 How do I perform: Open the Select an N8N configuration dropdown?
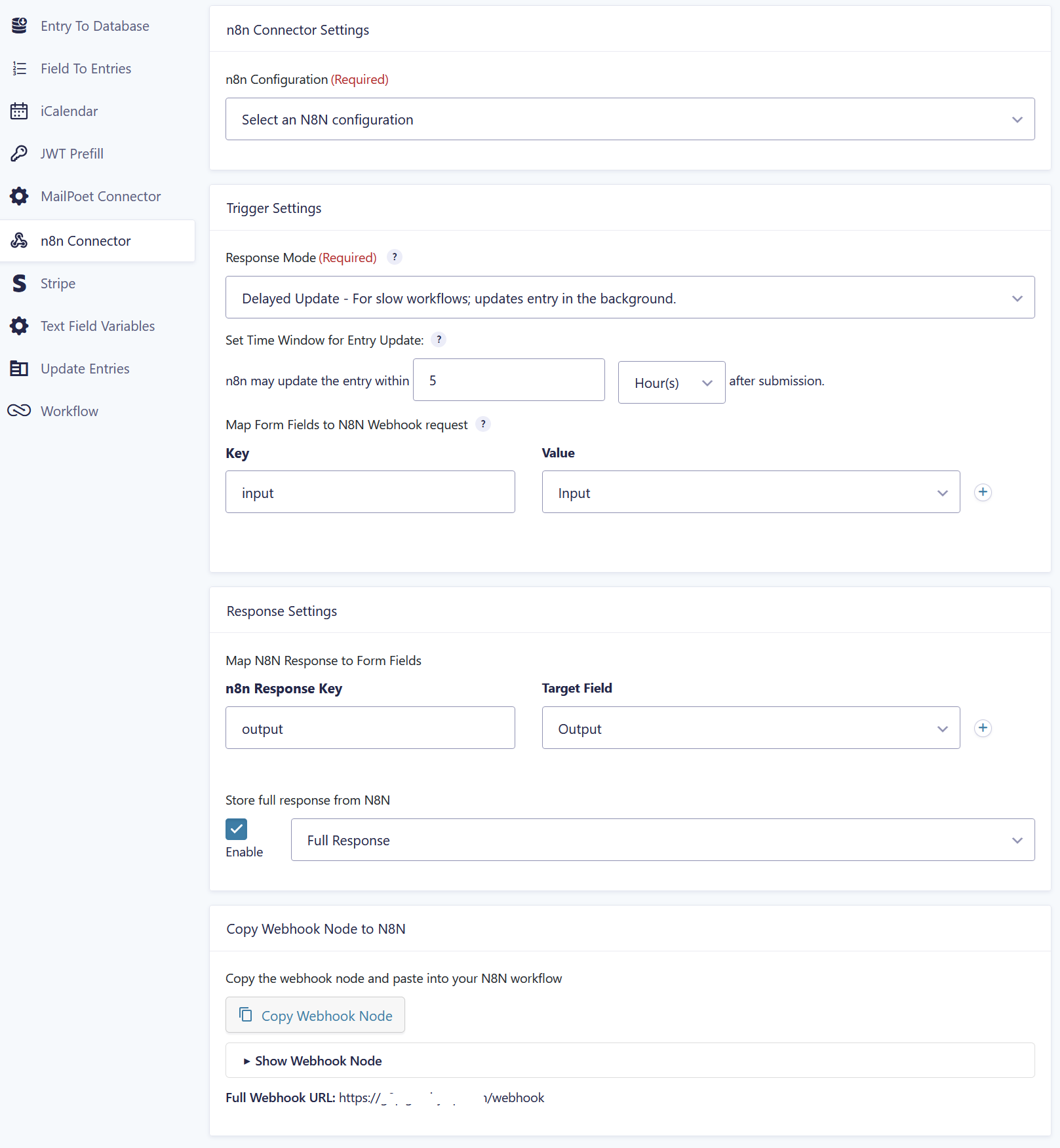(629, 119)
